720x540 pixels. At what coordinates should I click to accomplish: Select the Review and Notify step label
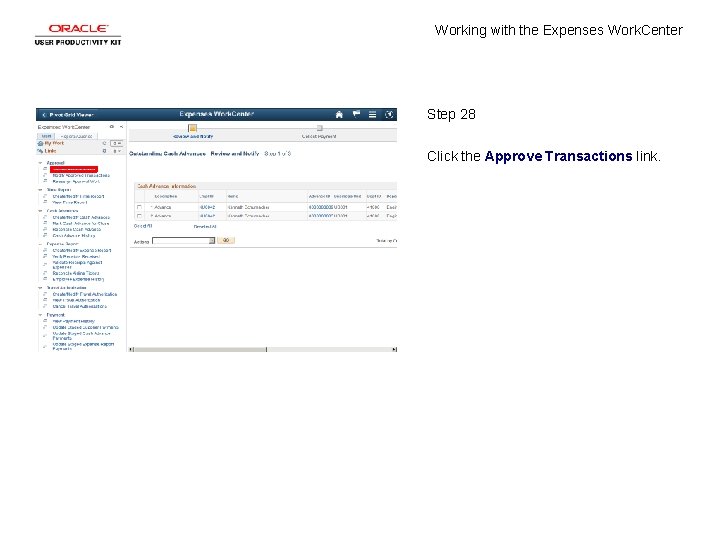(x=193, y=136)
